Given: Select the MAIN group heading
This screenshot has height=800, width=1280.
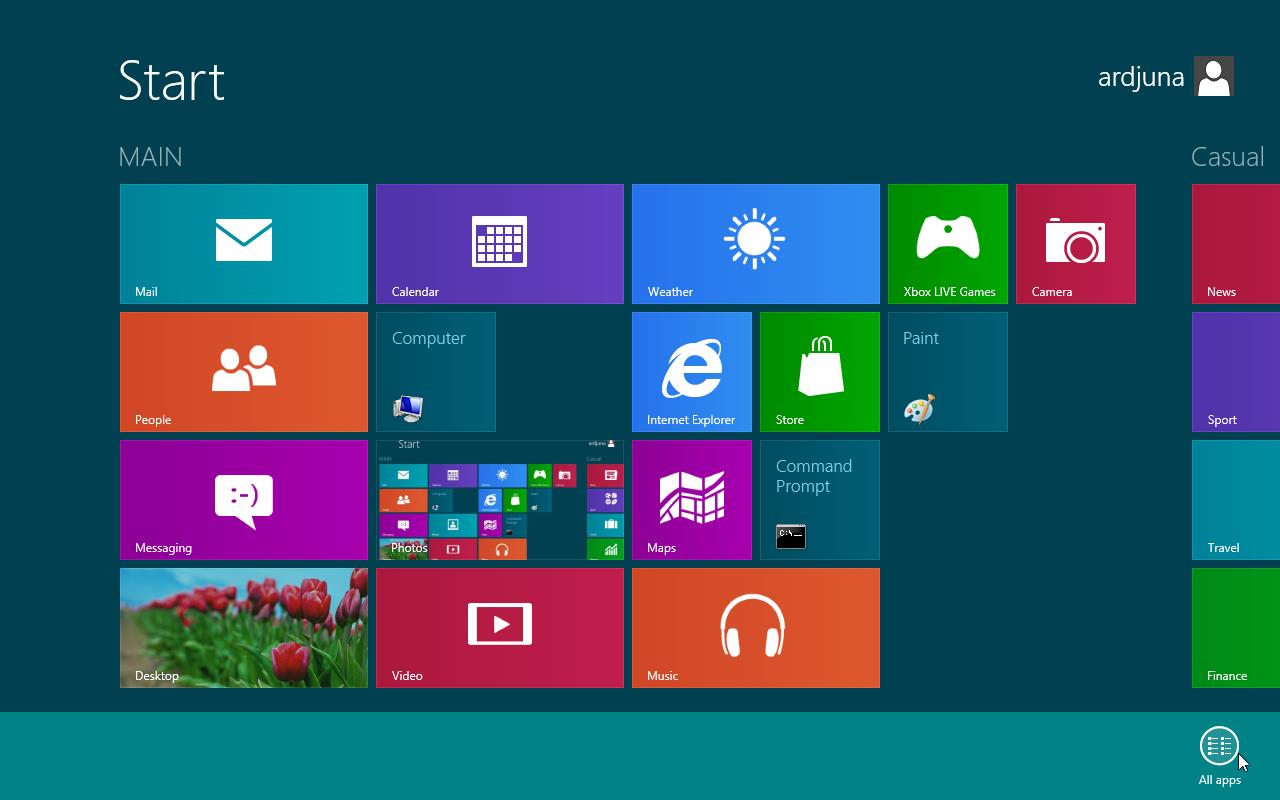Looking at the screenshot, I should point(150,157).
